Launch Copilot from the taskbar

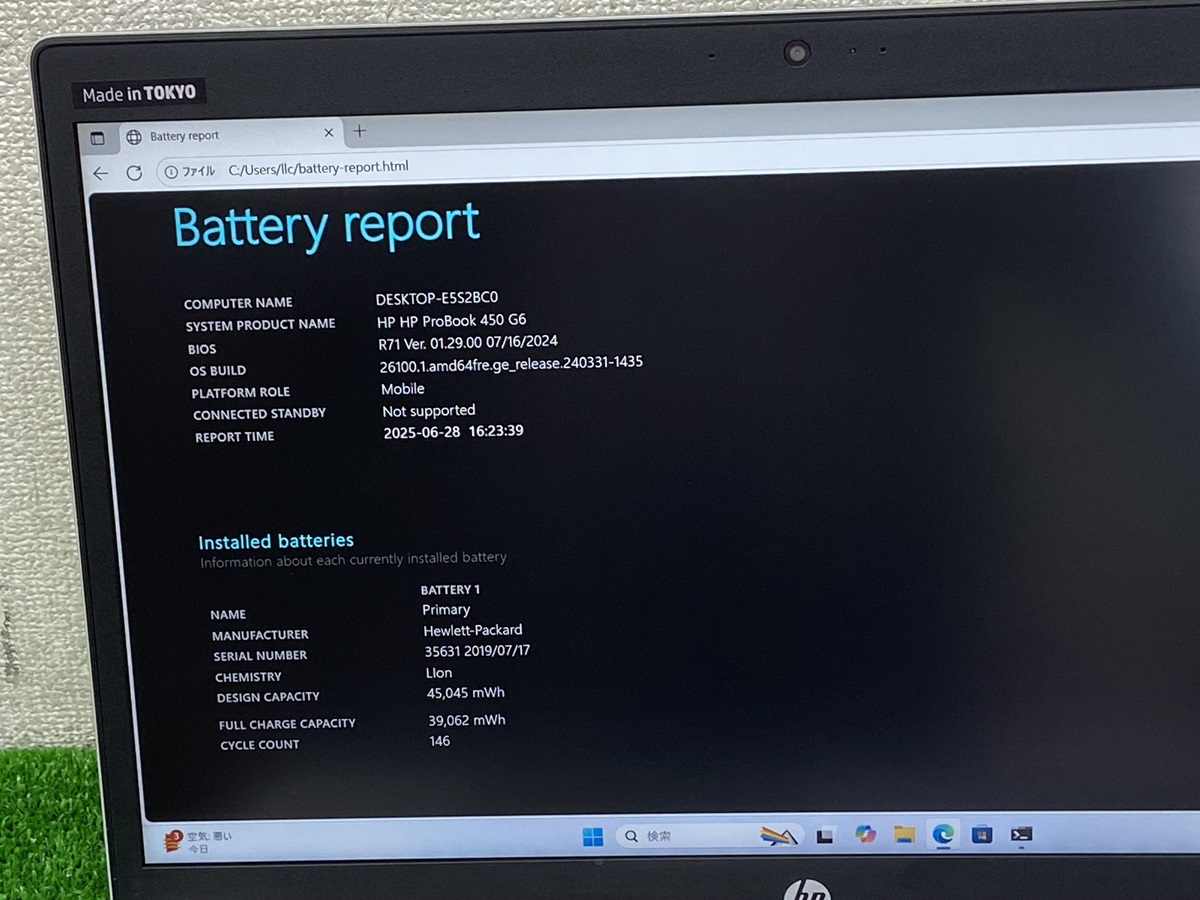point(865,834)
